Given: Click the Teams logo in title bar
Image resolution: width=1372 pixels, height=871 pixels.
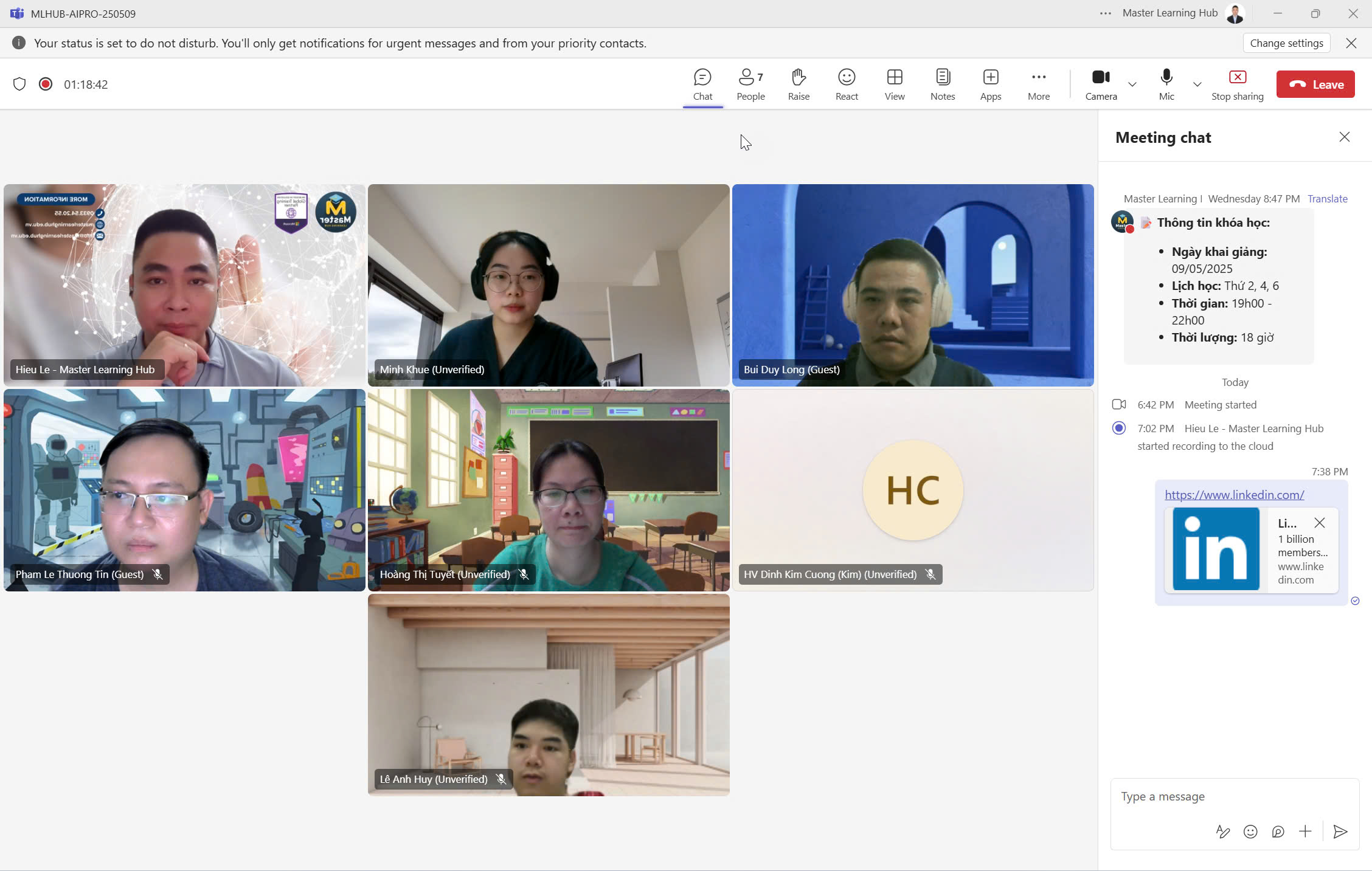Looking at the screenshot, I should (x=16, y=13).
